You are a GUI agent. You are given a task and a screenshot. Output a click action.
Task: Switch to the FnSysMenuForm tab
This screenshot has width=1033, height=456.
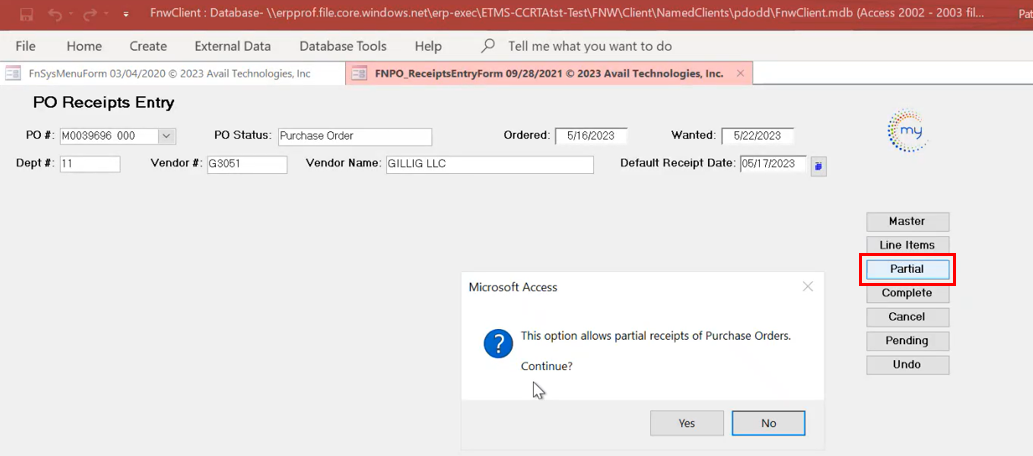160,73
